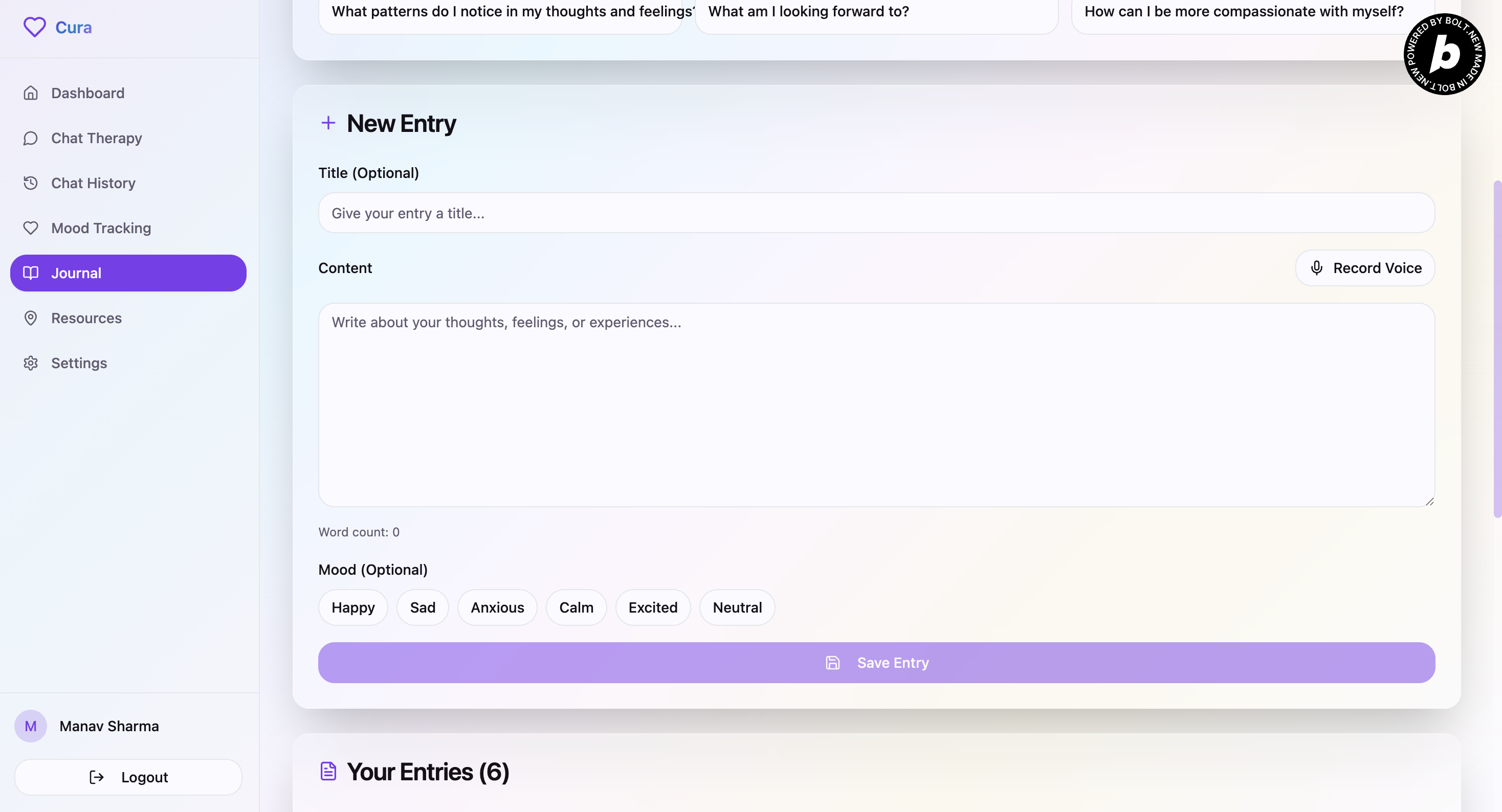Viewport: 1502px width, 812px height.
Task: Click the Chat Therapy bubble icon
Action: pyautogui.click(x=30, y=138)
